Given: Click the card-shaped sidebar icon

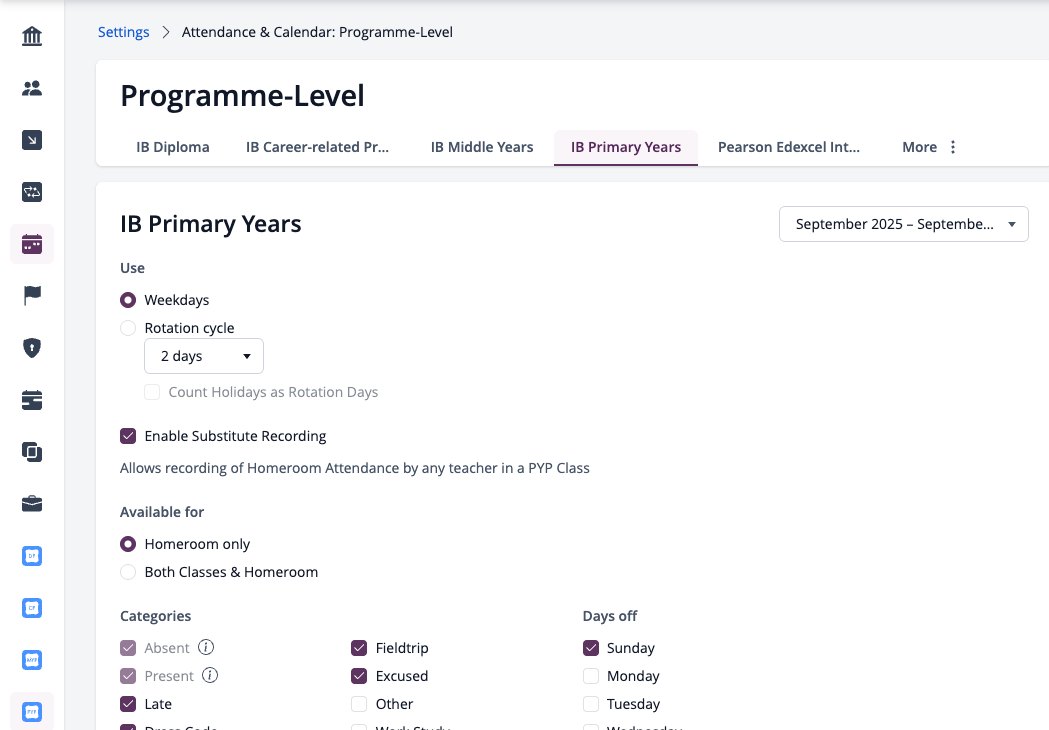Looking at the screenshot, I should click(32, 400).
